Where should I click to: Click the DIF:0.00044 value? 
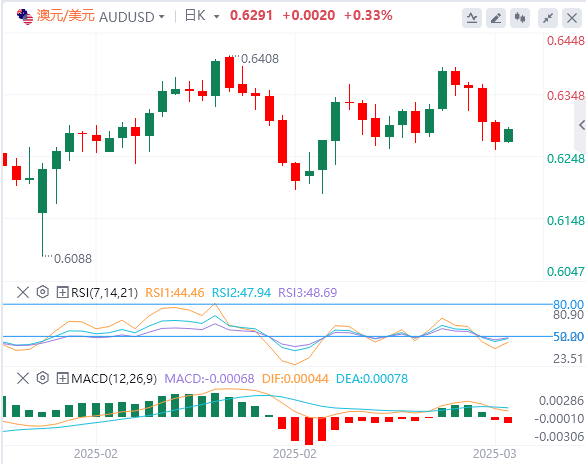(295, 379)
